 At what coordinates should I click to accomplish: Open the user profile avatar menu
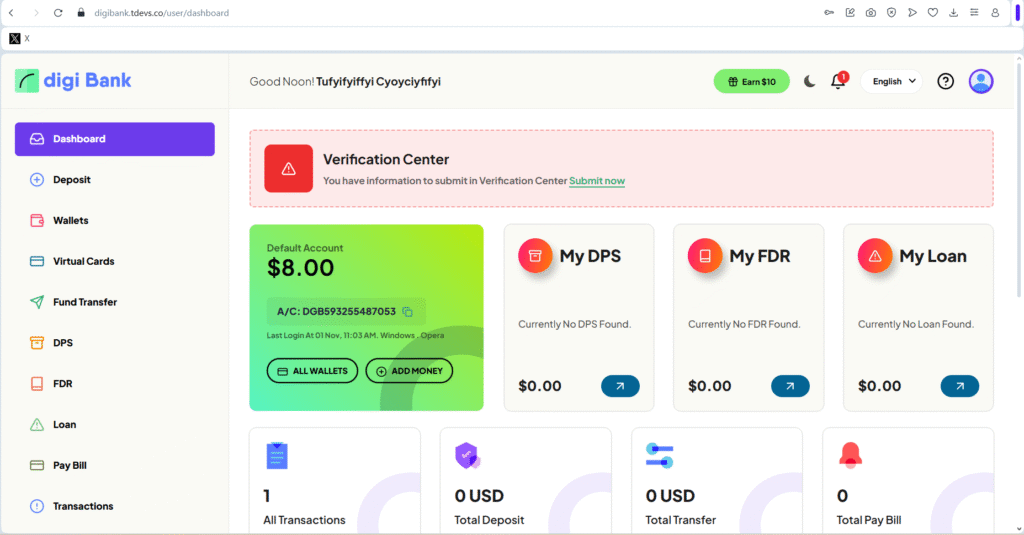(981, 82)
